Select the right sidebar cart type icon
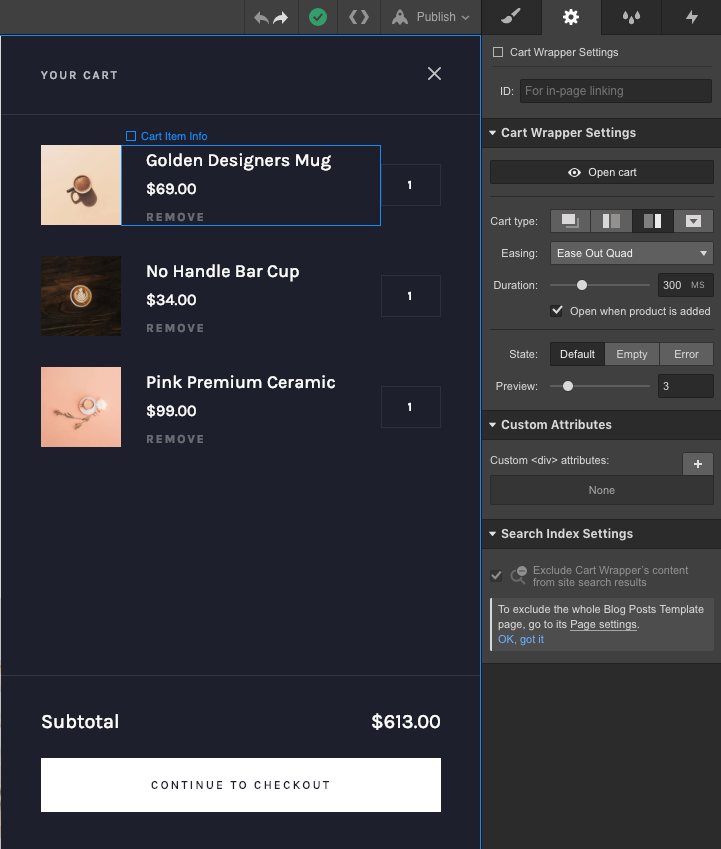Viewport: 721px width, 849px height. (x=652, y=221)
